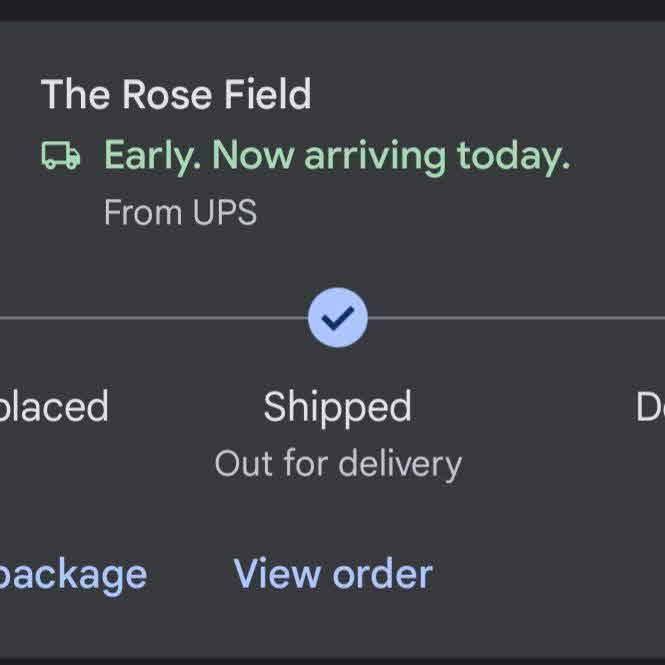Click the blue Shipped checkmark circle

[338, 318]
